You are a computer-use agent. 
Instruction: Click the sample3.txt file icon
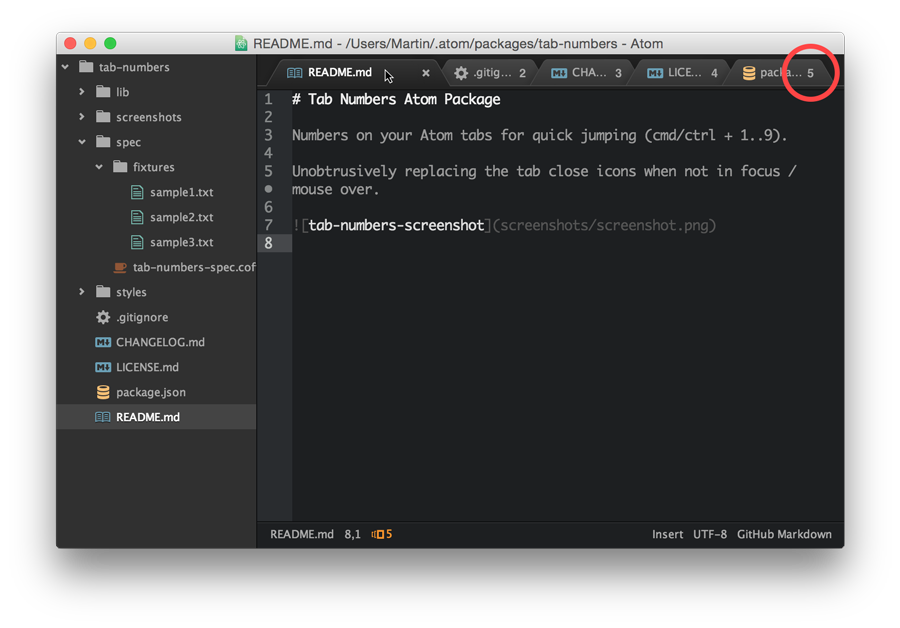[137, 242]
